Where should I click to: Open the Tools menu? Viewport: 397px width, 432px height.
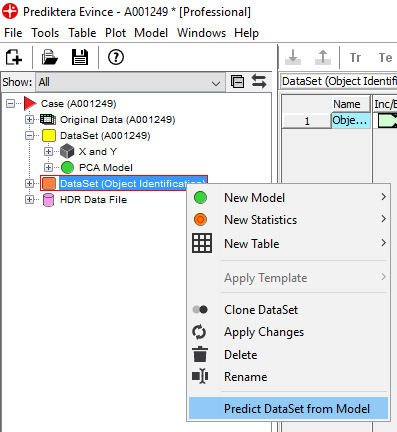click(45, 33)
